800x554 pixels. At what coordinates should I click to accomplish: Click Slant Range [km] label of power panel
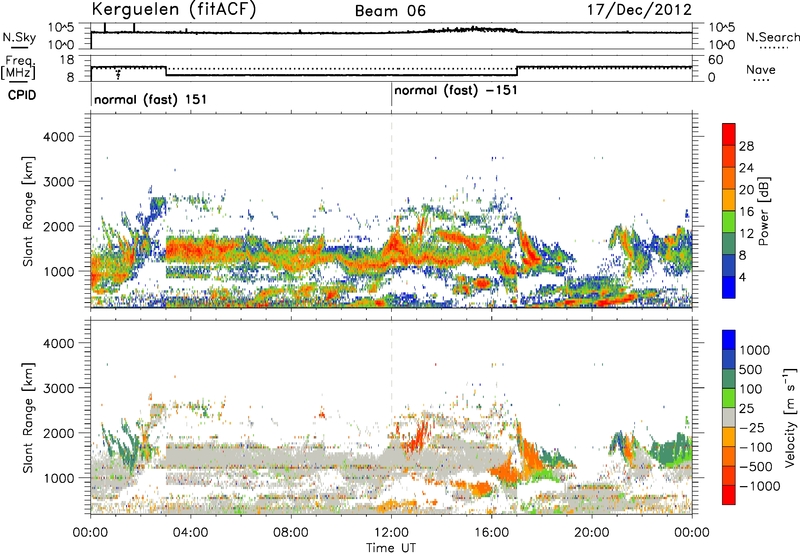click(28, 211)
